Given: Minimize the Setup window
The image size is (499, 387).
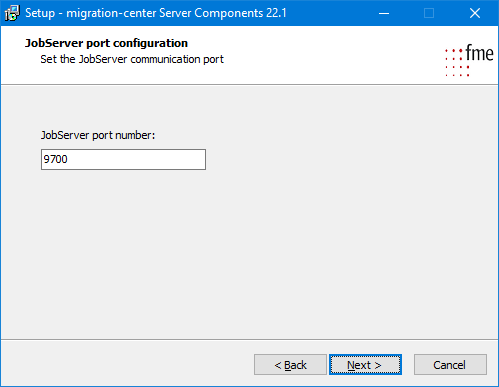Looking at the screenshot, I should pos(384,13).
